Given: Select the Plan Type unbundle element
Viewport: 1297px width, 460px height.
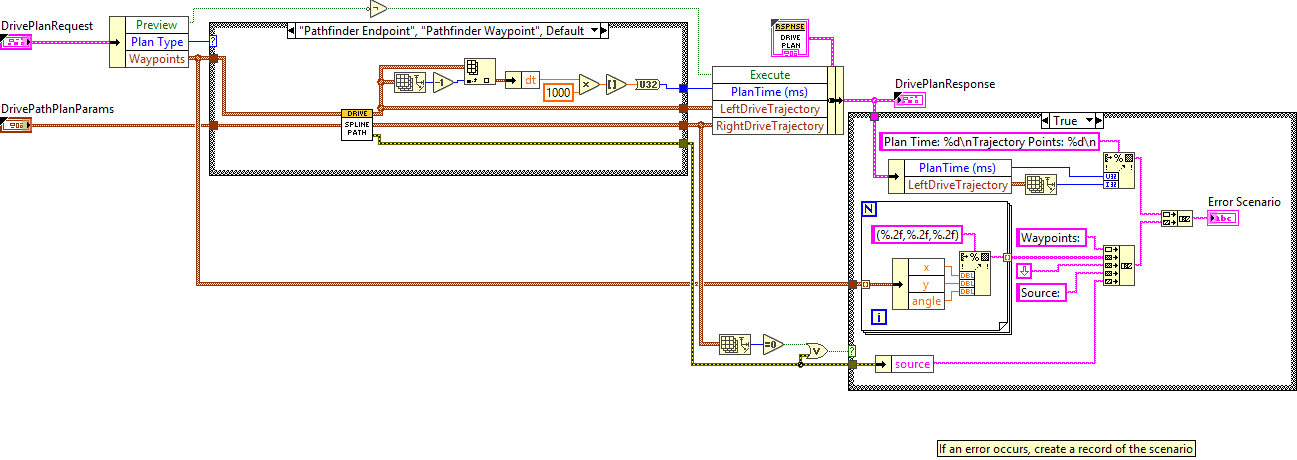Looking at the screenshot, I should click(157, 42).
